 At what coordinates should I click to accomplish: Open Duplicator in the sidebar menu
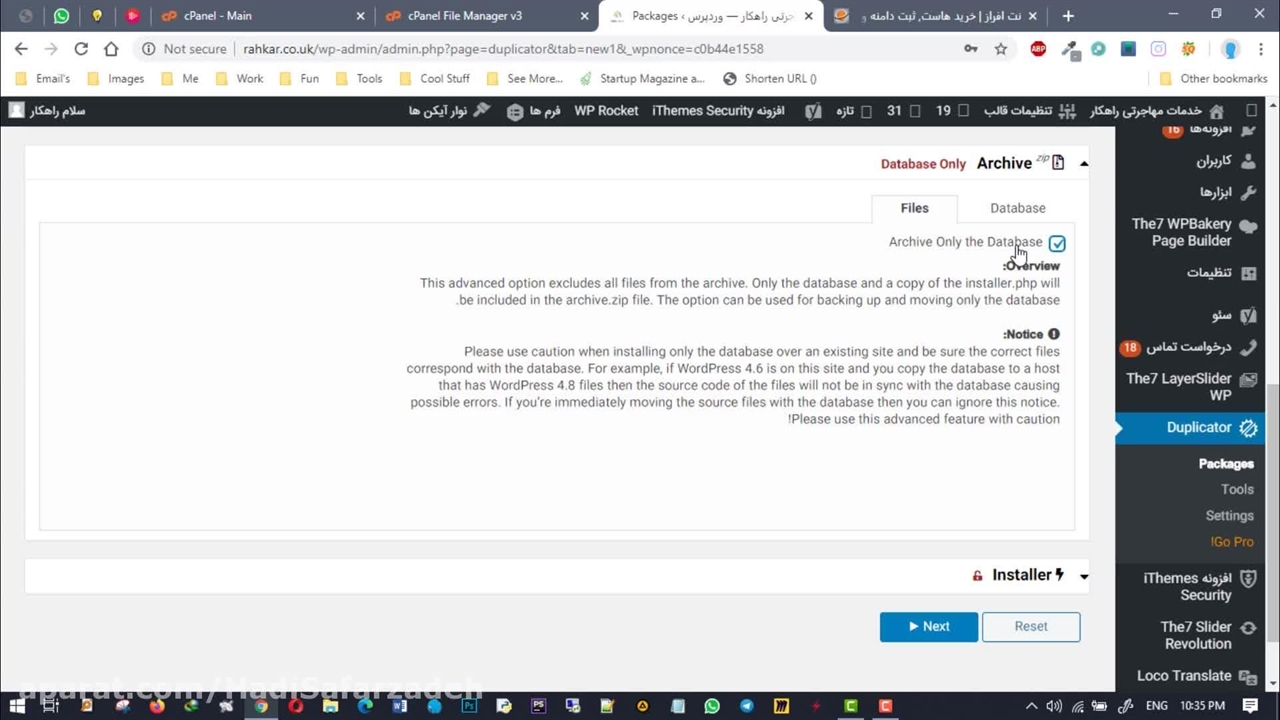tap(1198, 428)
